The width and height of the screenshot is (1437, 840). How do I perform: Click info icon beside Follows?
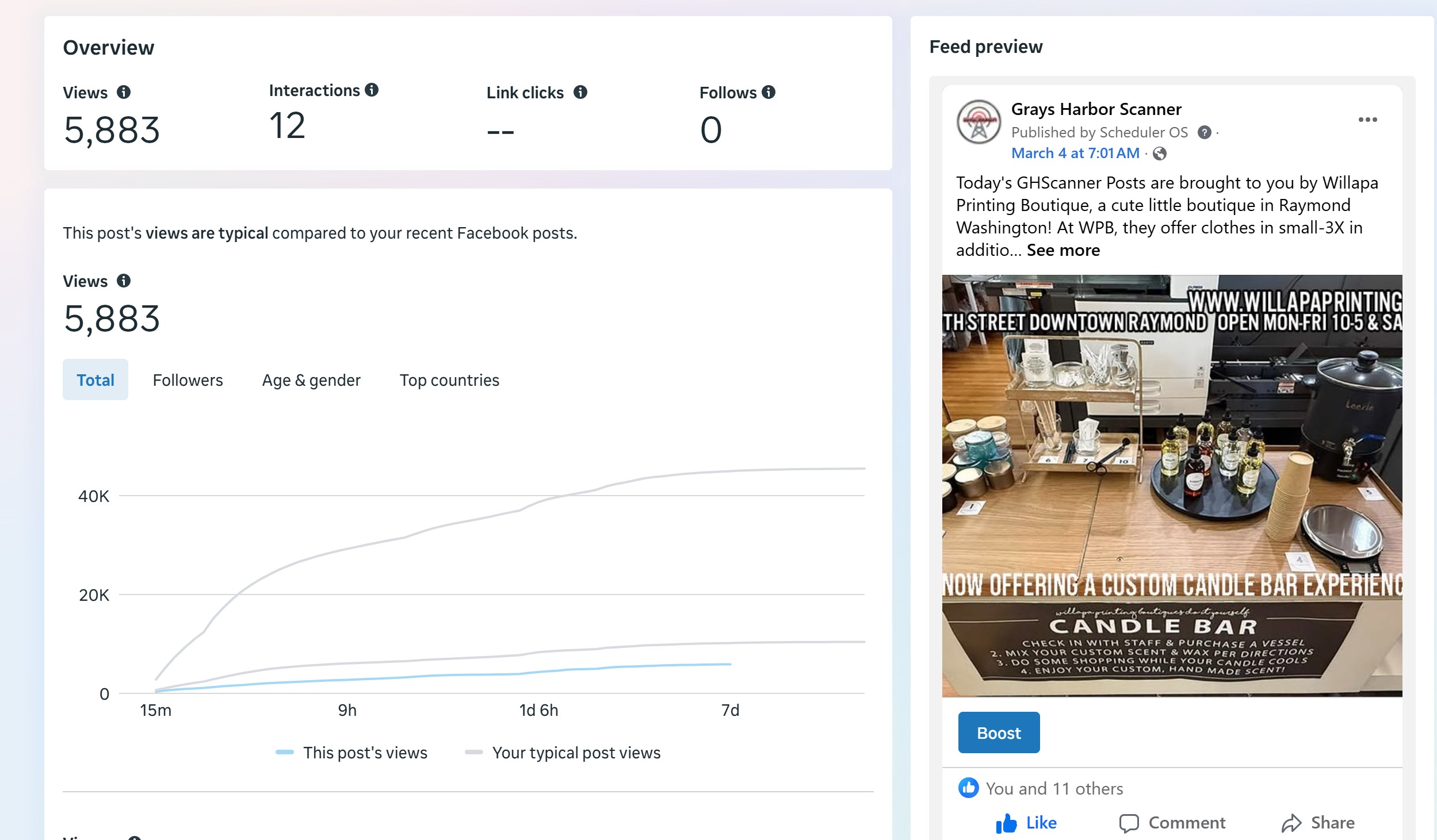pyautogui.click(x=769, y=92)
